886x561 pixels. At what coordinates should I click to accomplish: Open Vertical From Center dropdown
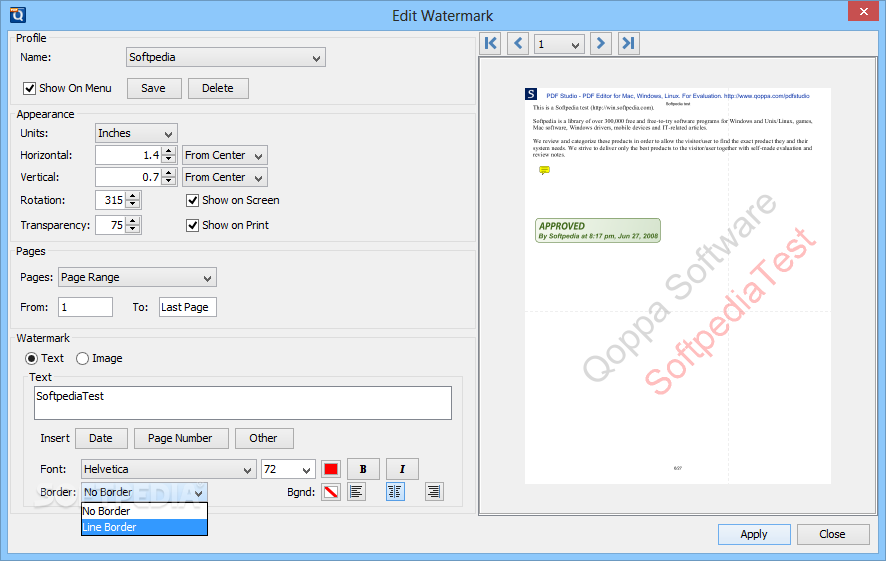coord(225,177)
